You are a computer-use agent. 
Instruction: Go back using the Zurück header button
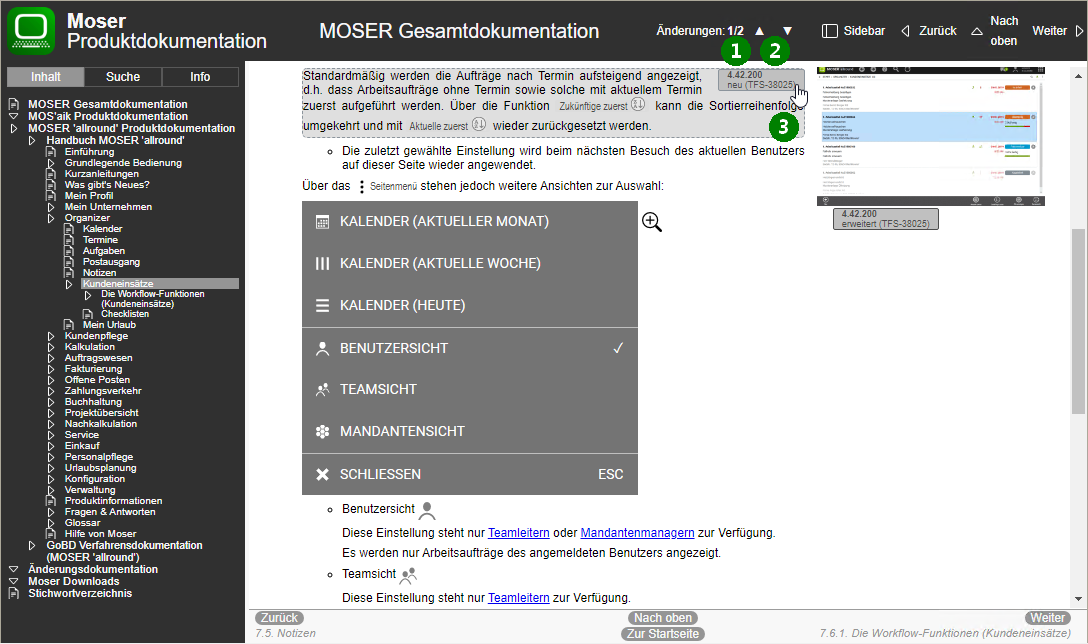tap(929, 31)
